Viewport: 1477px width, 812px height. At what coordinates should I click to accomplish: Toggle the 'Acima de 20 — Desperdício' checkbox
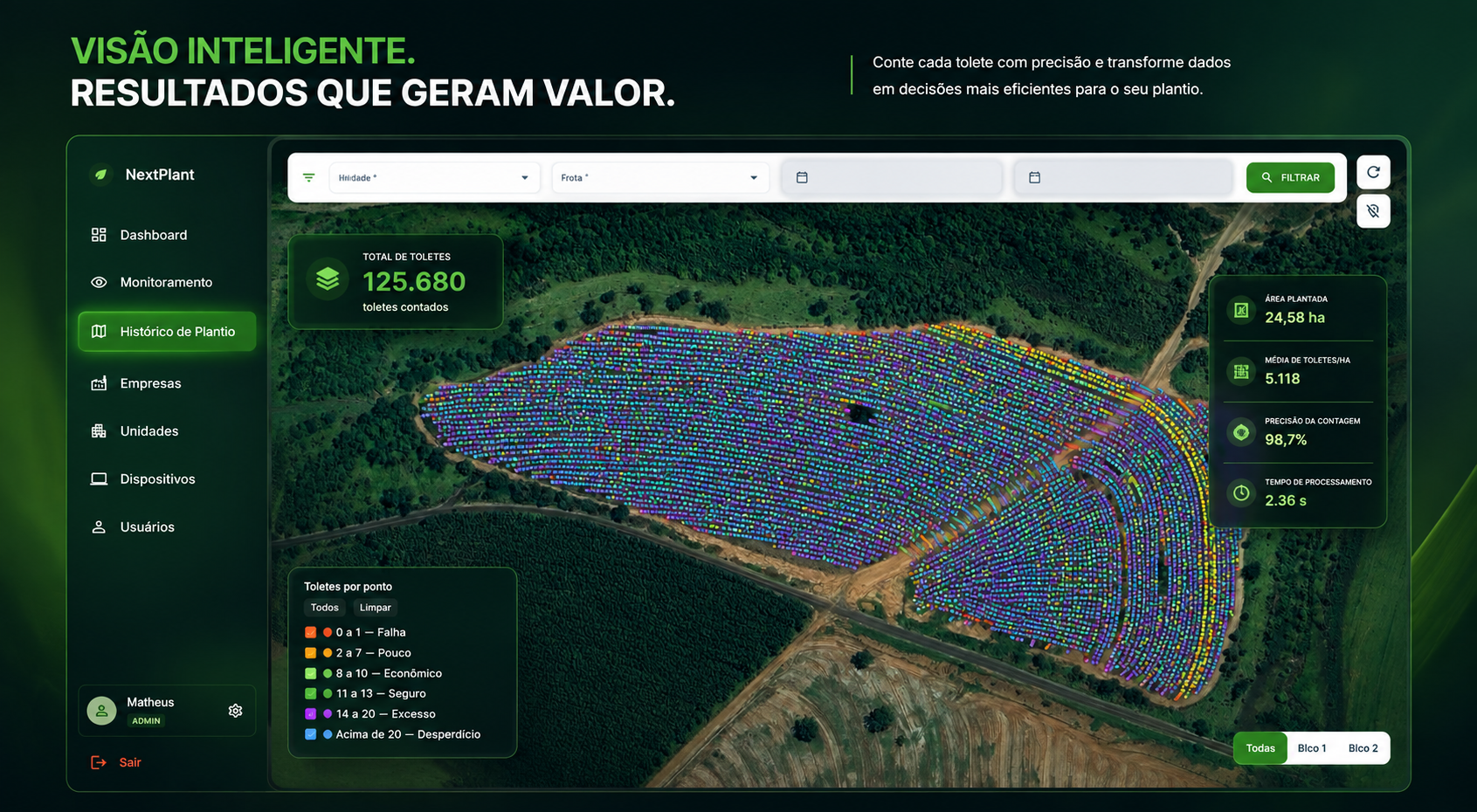310,734
